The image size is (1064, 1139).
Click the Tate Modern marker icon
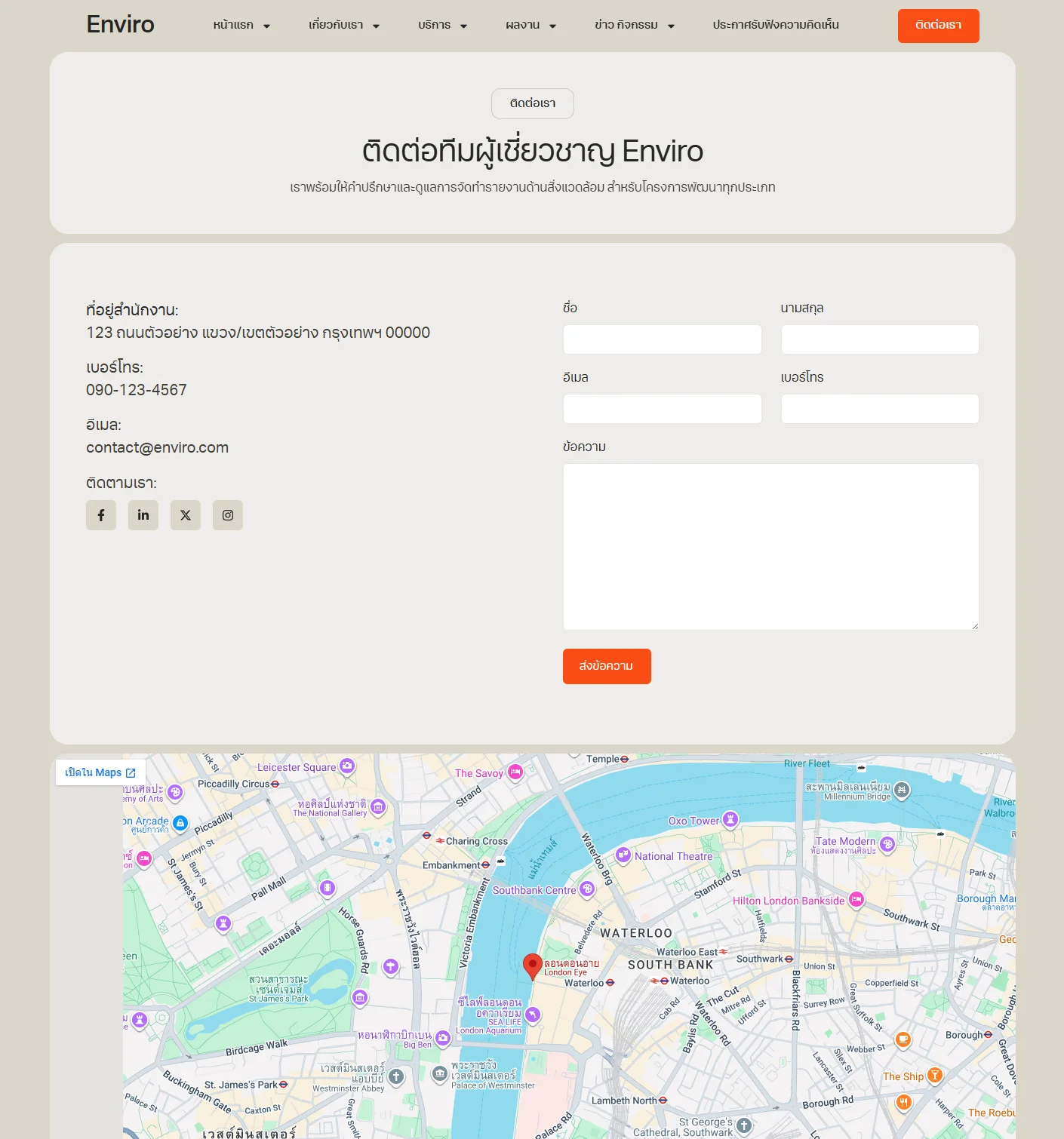click(887, 845)
